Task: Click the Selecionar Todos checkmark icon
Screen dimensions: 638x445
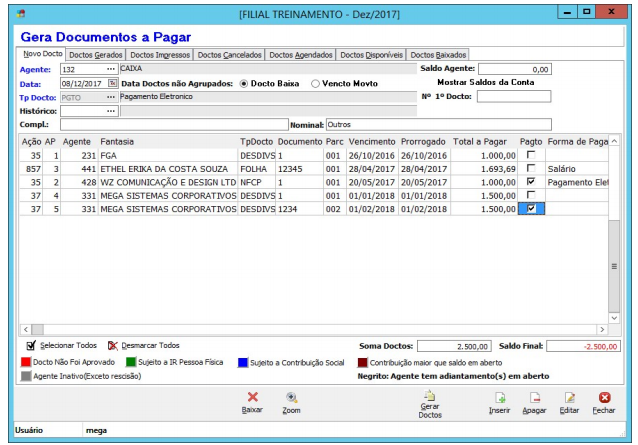Action: click(31, 345)
